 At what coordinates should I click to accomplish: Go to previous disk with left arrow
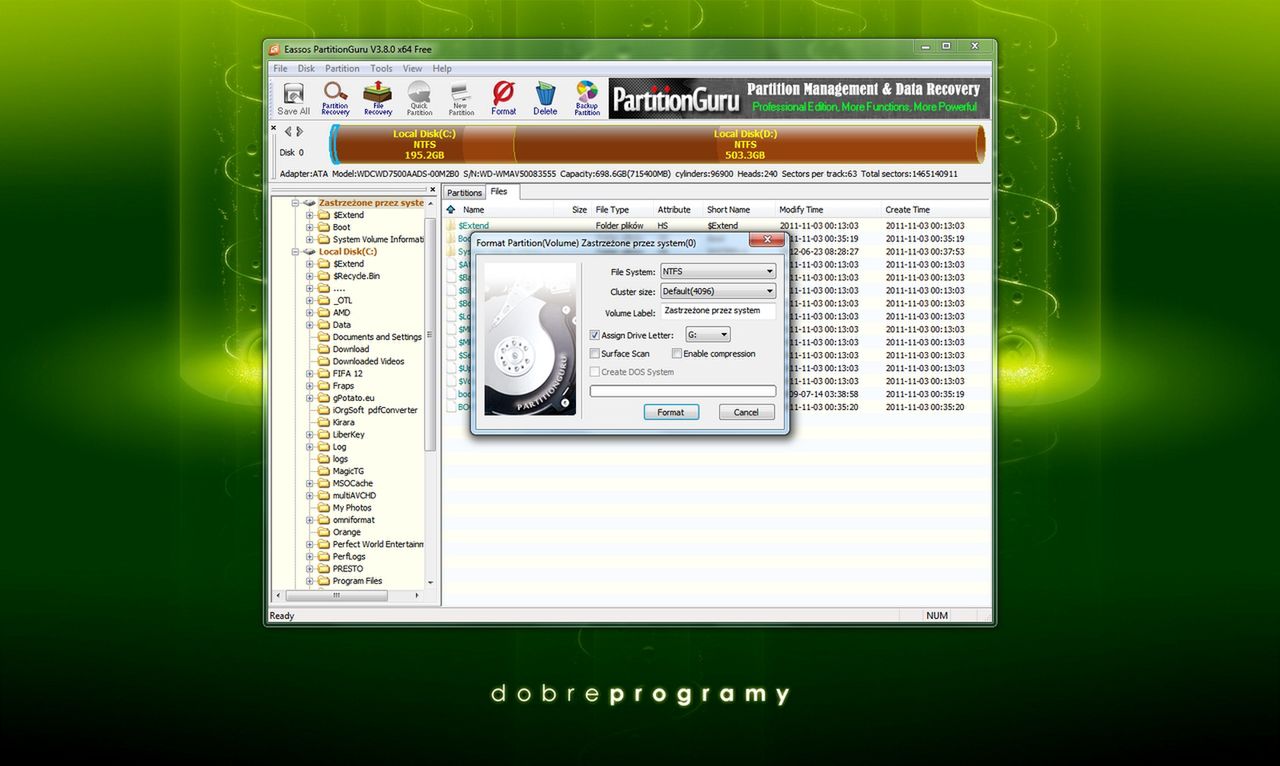click(x=288, y=131)
